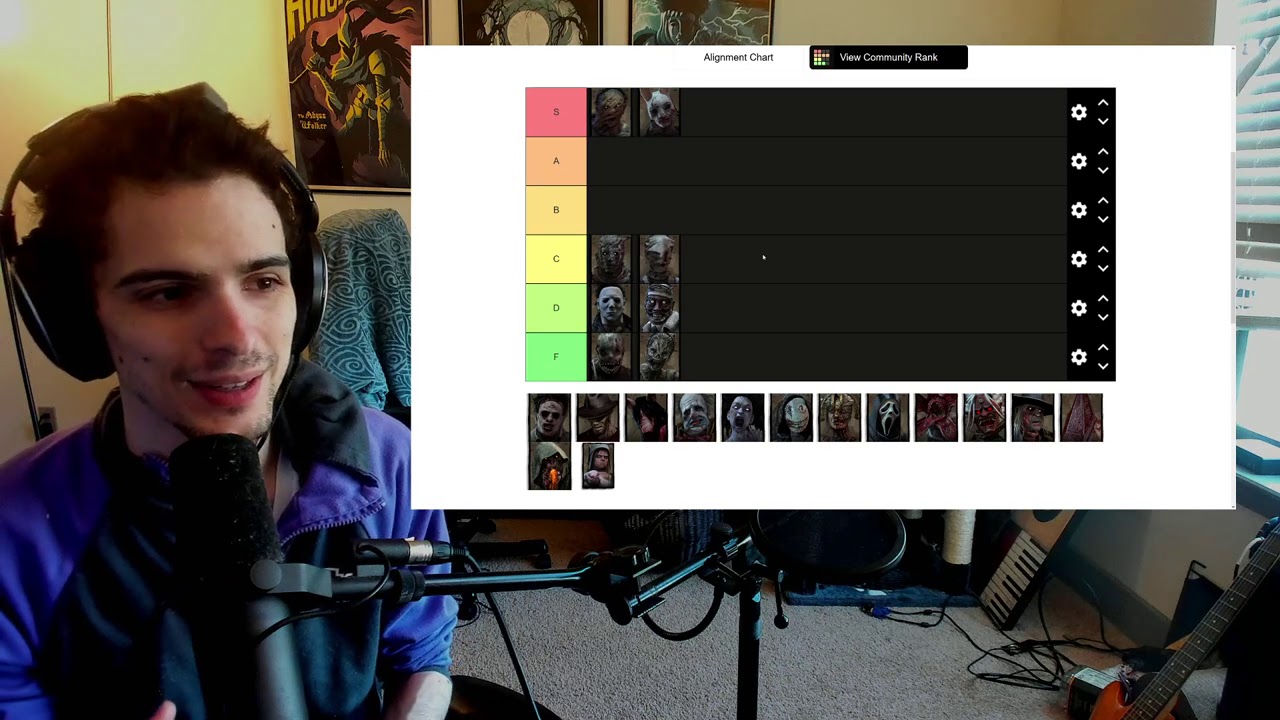Move the S tier row up
1280x720 pixels.
click(1103, 102)
